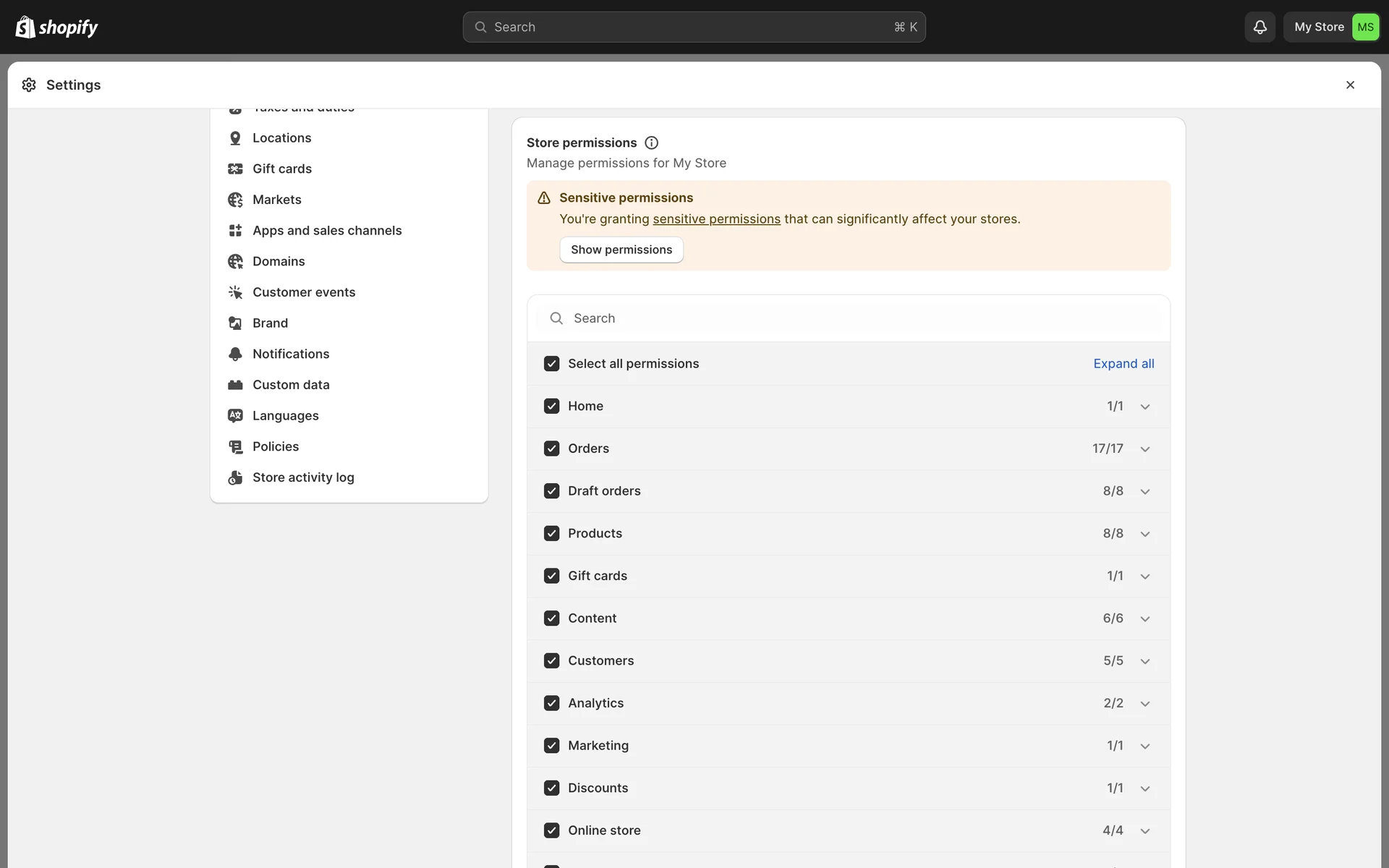This screenshot has height=868, width=1389.
Task: Open Notifications settings page
Action: [x=291, y=354]
